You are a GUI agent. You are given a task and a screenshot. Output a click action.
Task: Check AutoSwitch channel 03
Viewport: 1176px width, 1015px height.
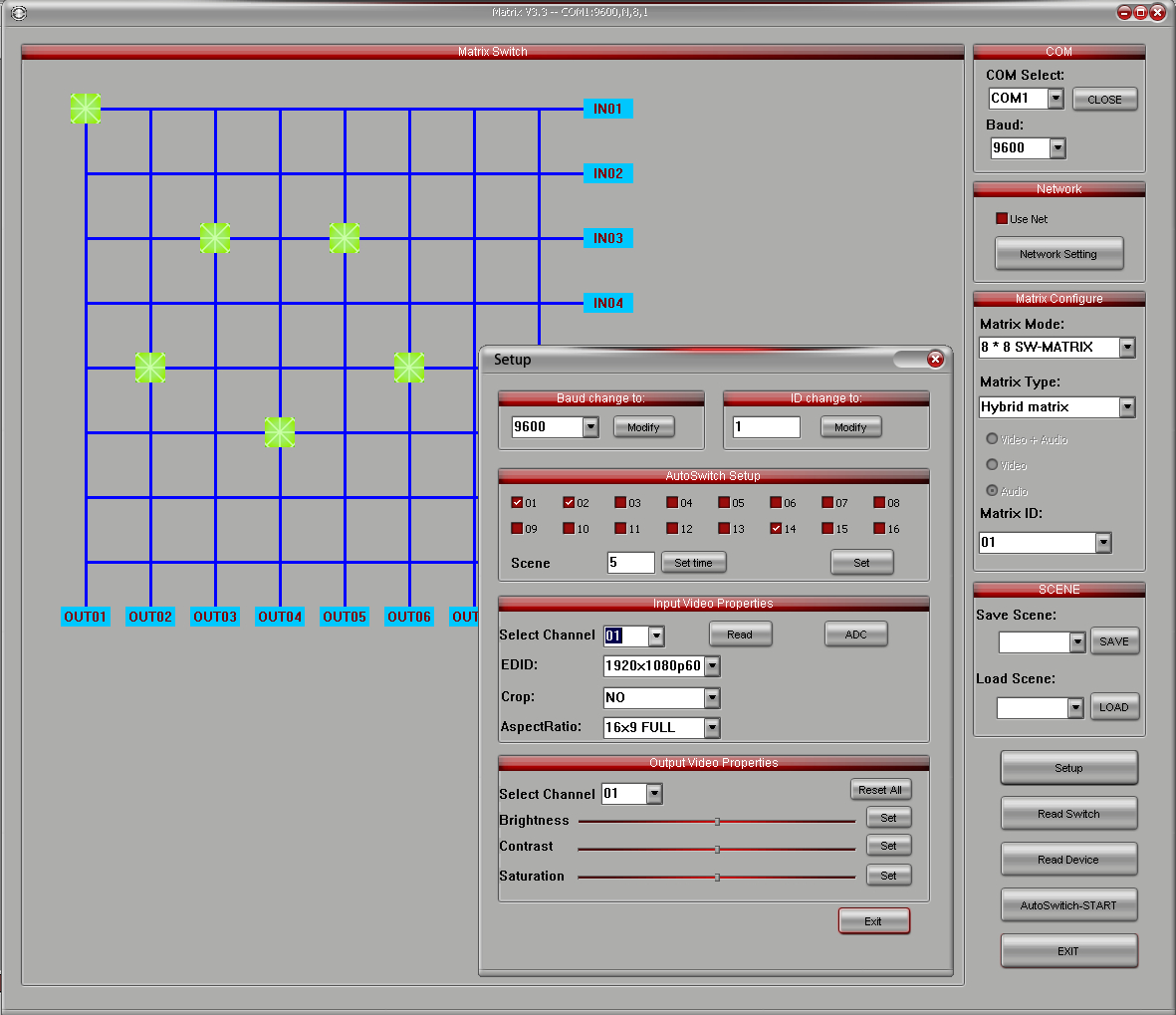point(620,503)
